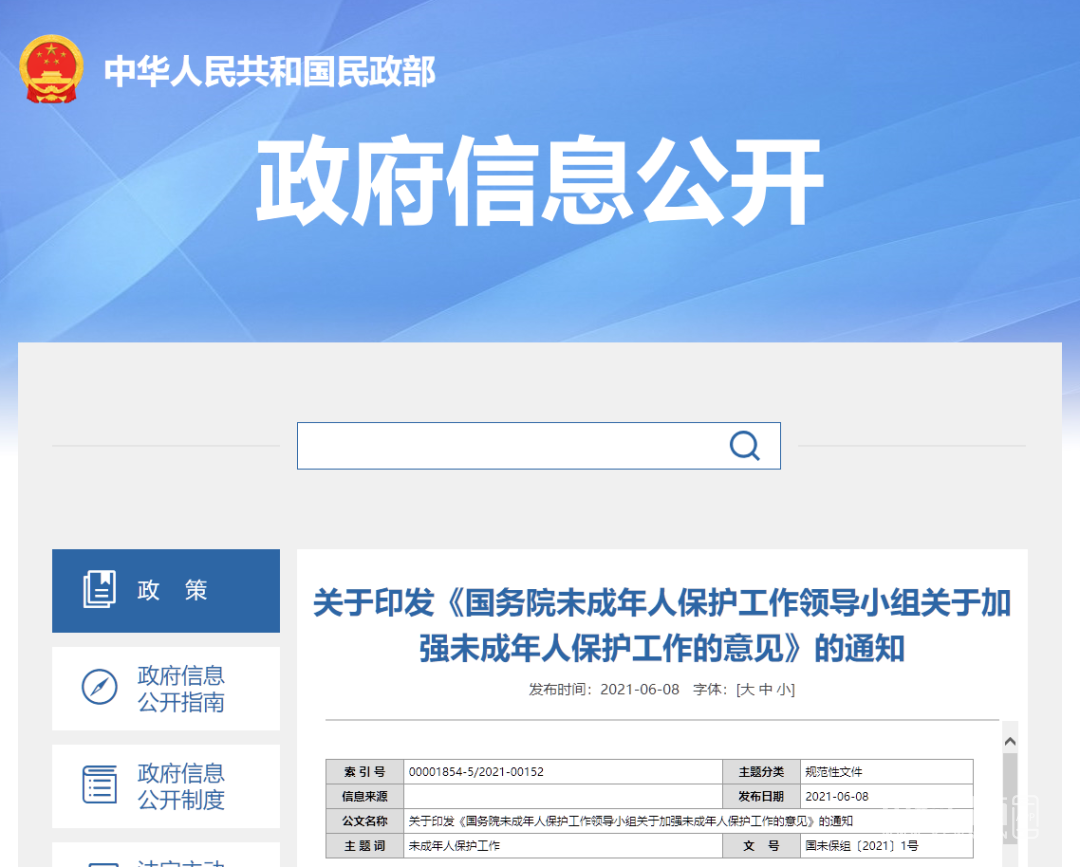The height and width of the screenshot is (867, 1080).
Task: Focus the search text input box
Action: point(510,446)
